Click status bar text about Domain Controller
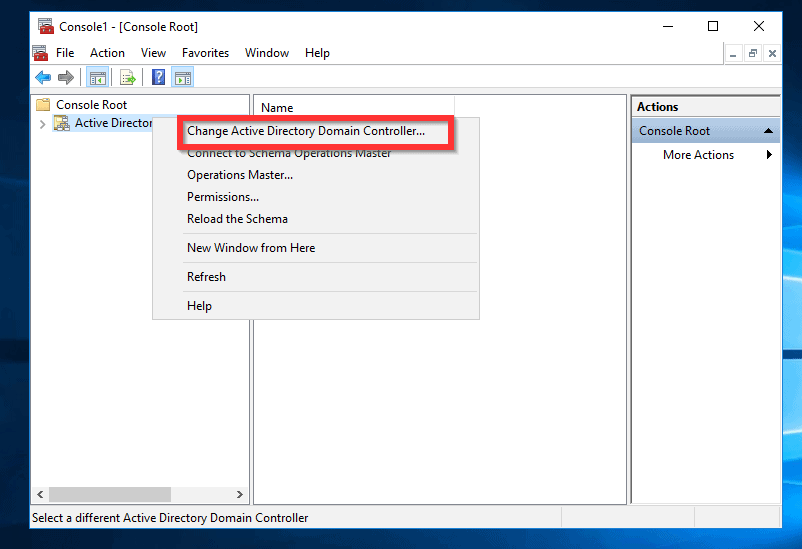This screenshot has width=802, height=549. (x=170, y=518)
